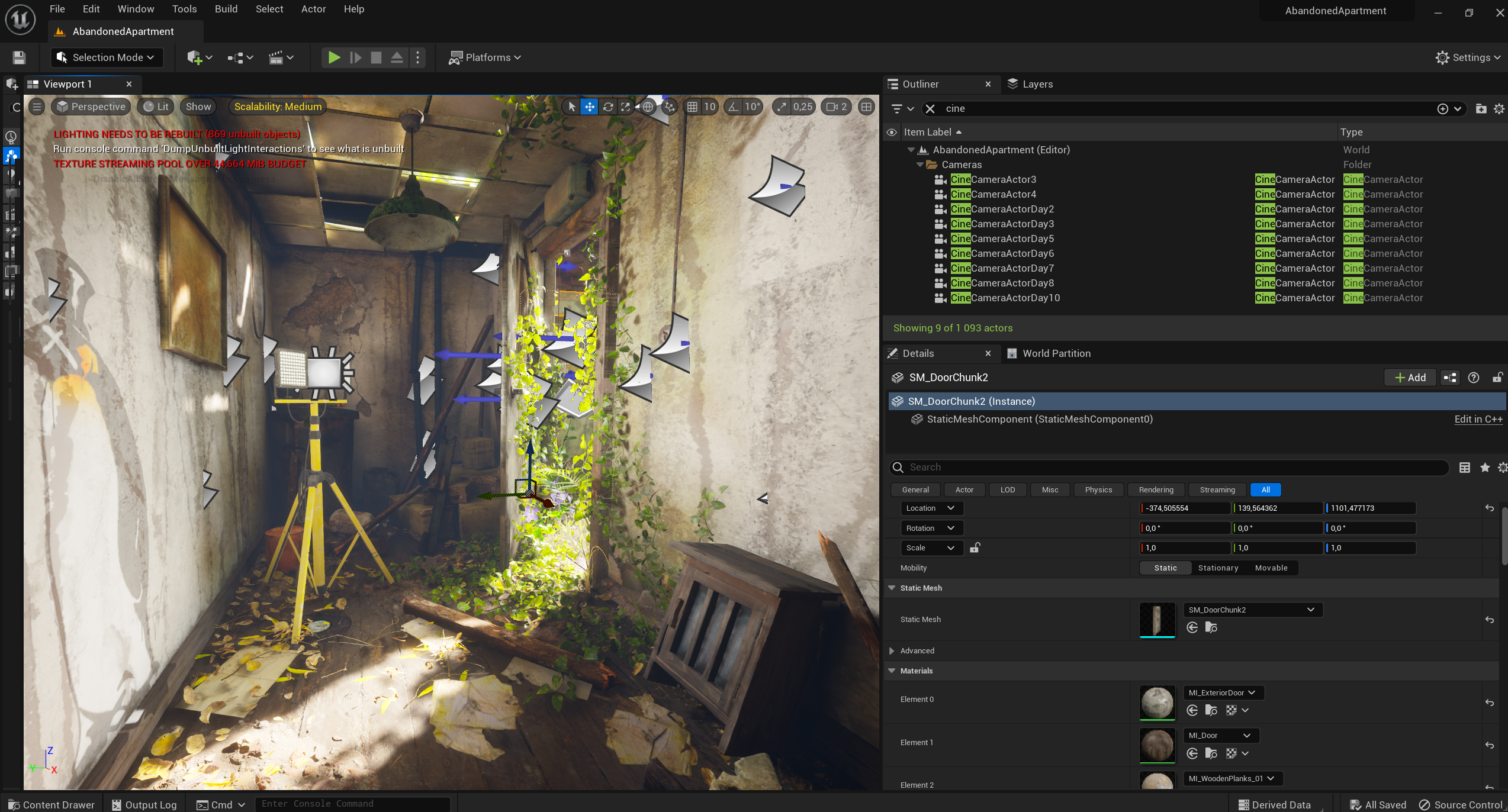Expand the Advanced section

[x=892, y=650]
